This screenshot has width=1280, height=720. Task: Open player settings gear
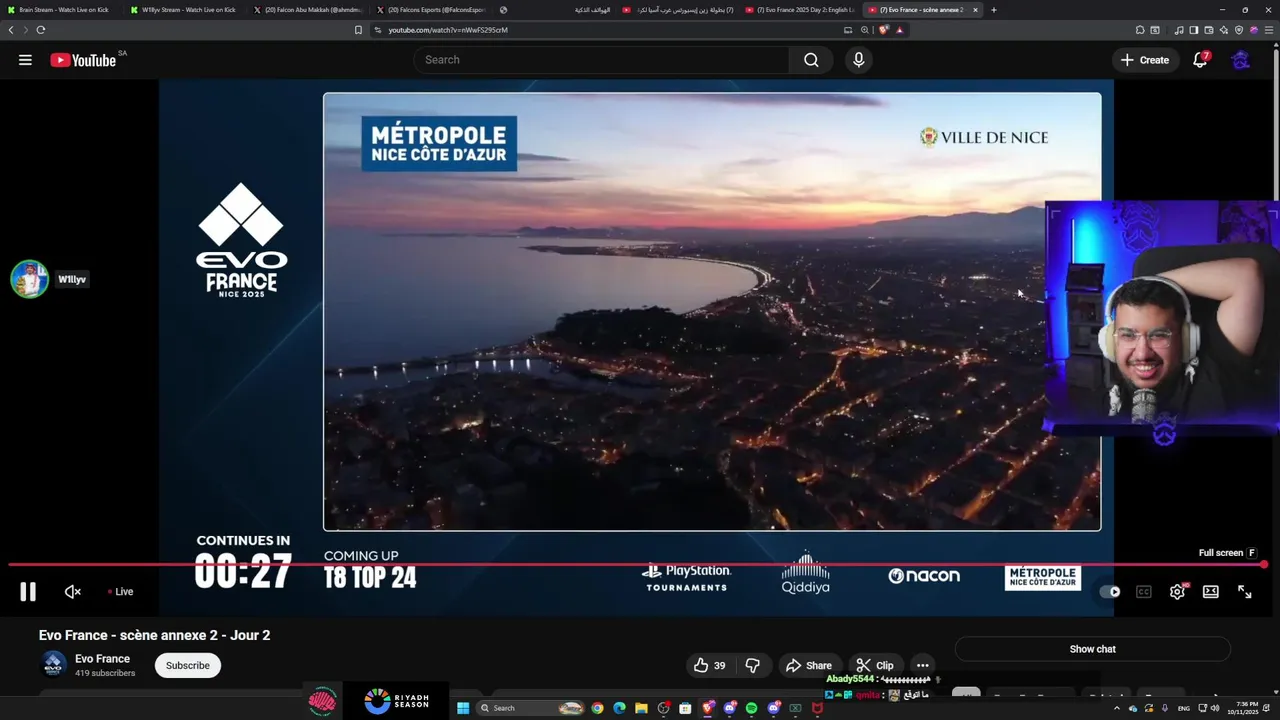1177,592
